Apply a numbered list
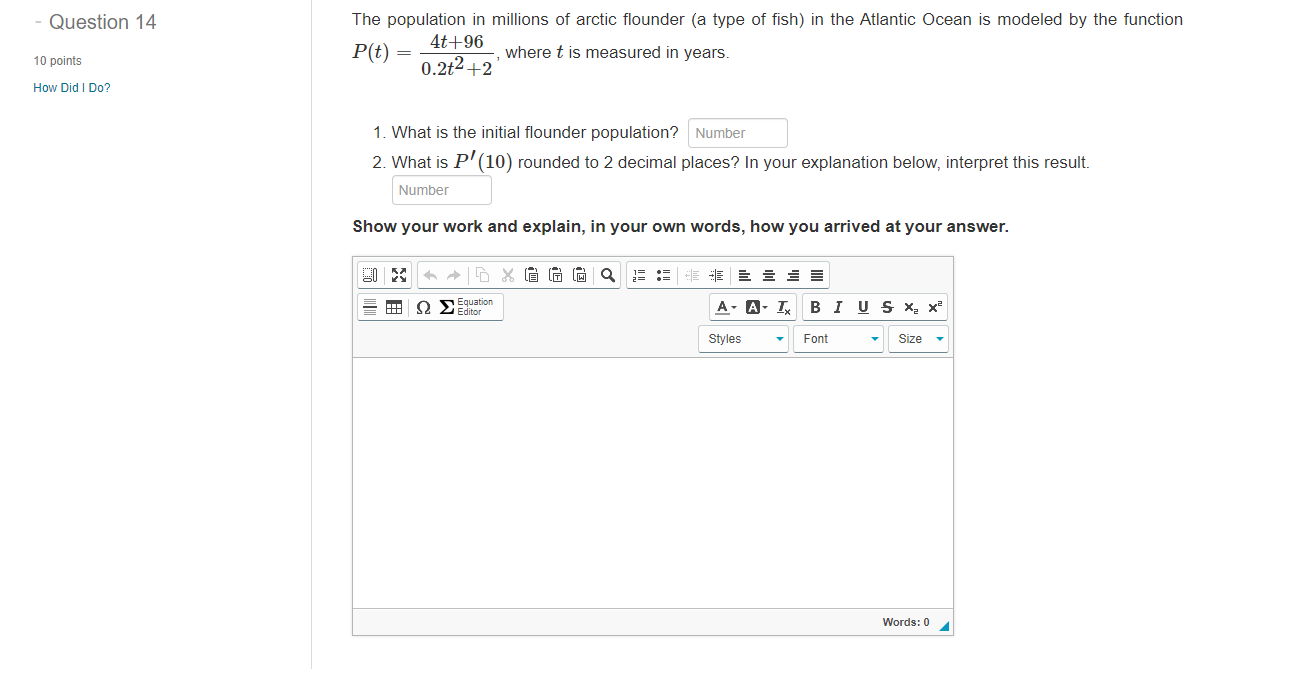This screenshot has width=1301, height=677. [638, 275]
